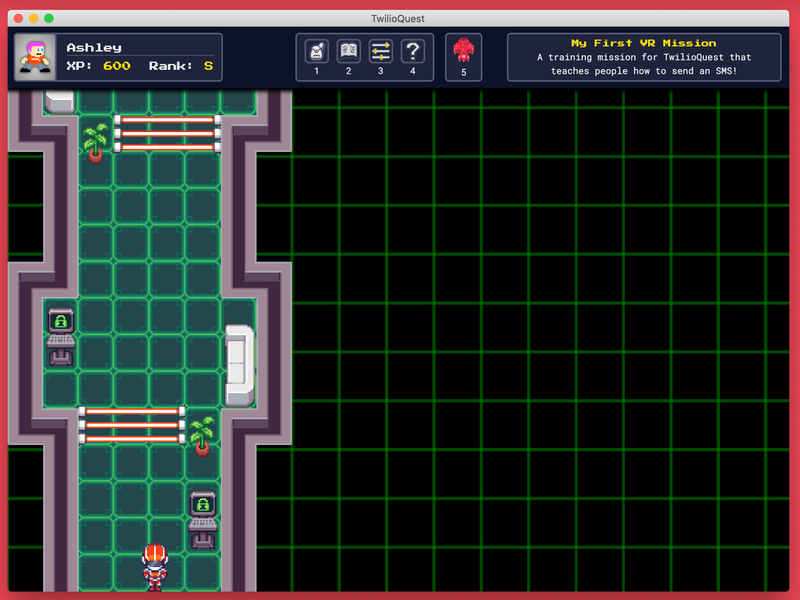Click the potted plant beside the lower barrier
Viewport: 800px width, 600px height.
point(202,437)
